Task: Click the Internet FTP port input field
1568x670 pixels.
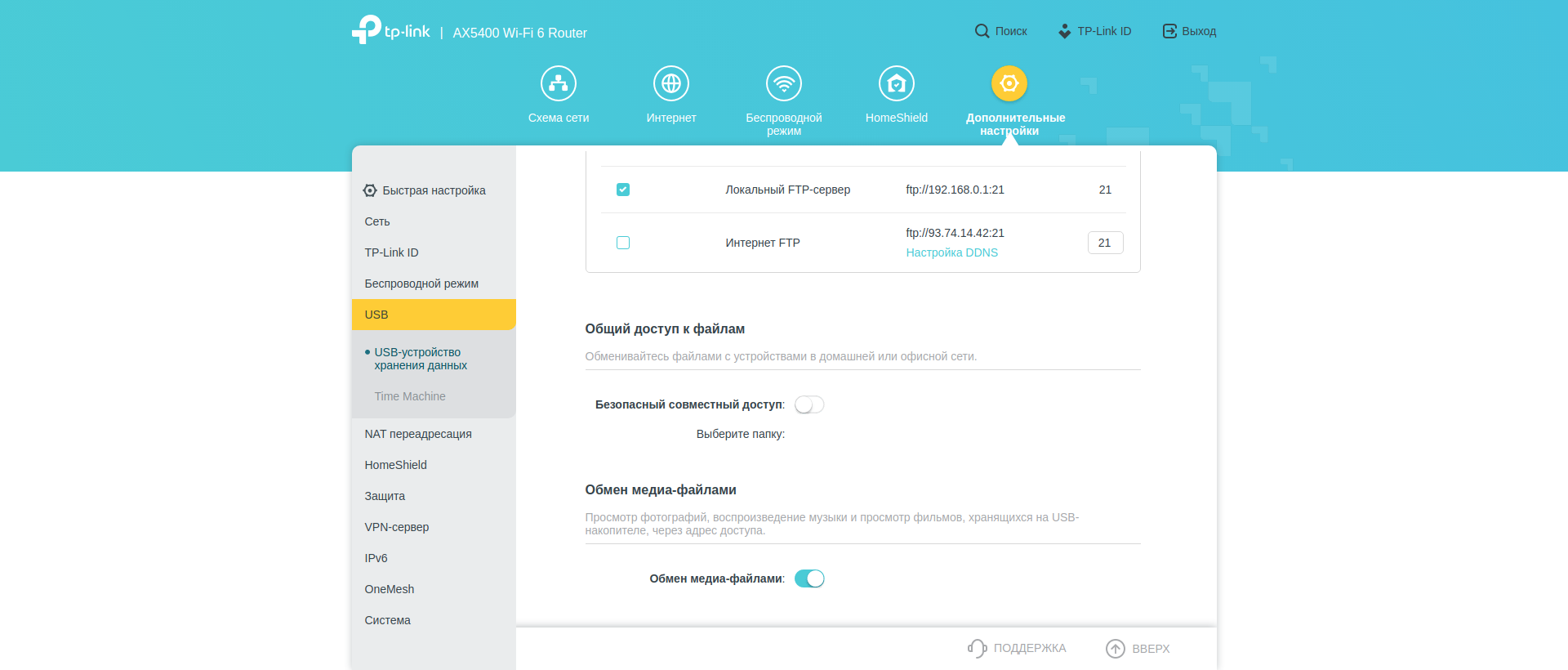Action: click(1105, 243)
